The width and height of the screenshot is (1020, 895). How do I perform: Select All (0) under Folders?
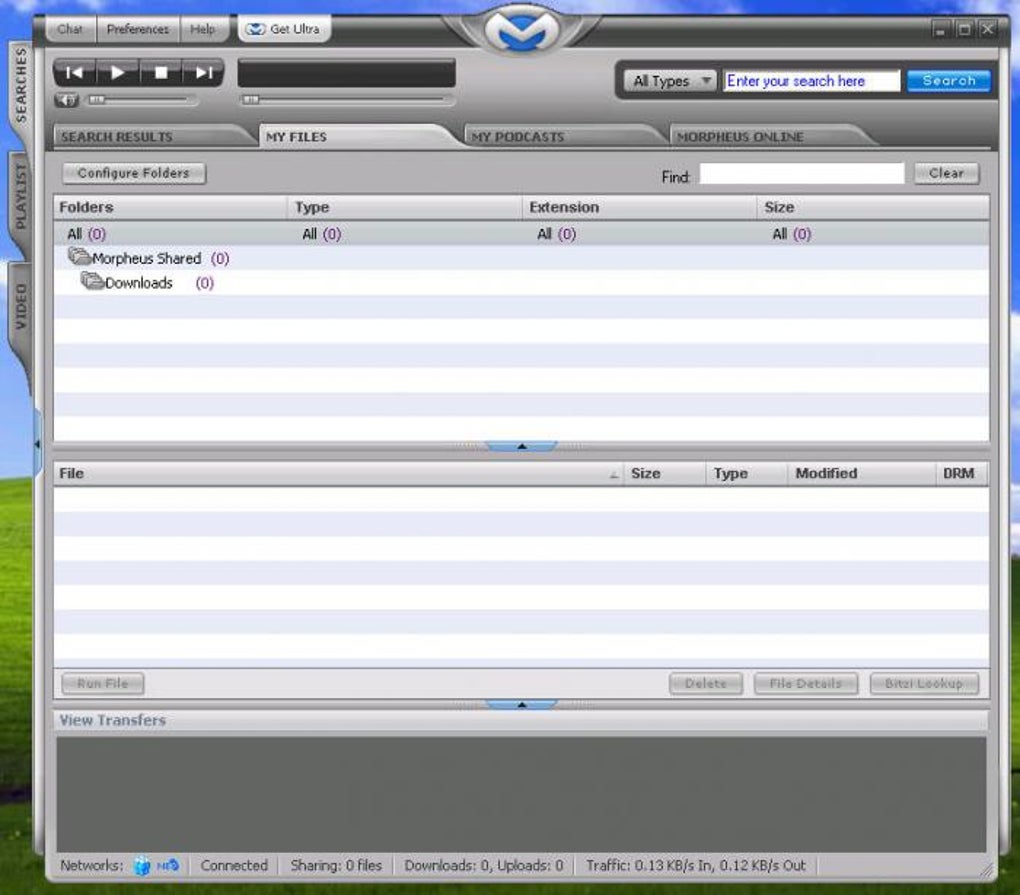[86, 234]
